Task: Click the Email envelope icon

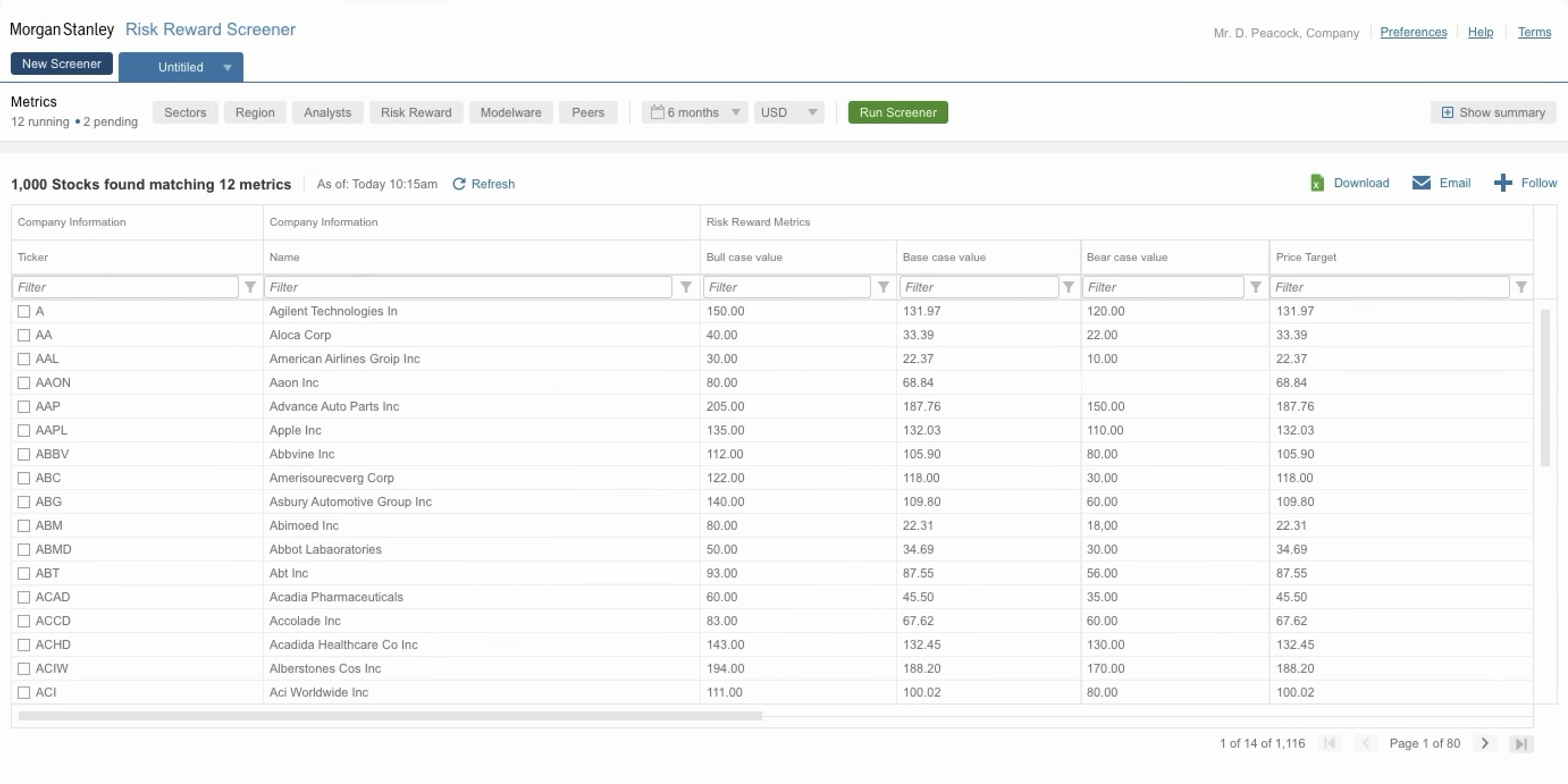Action: coord(1420,183)
